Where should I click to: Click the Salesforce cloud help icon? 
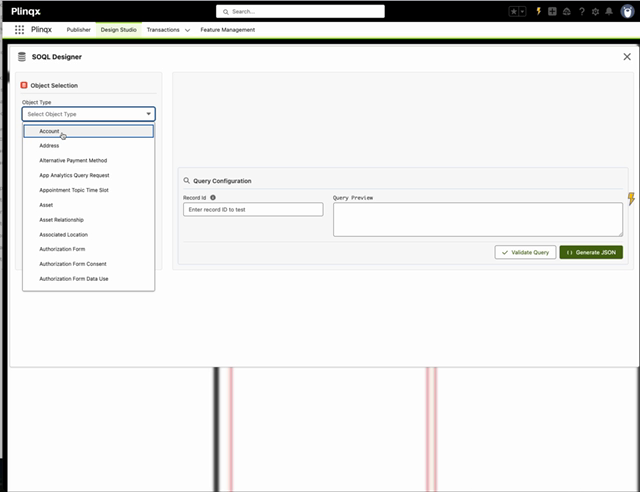(x=567, y=11)
